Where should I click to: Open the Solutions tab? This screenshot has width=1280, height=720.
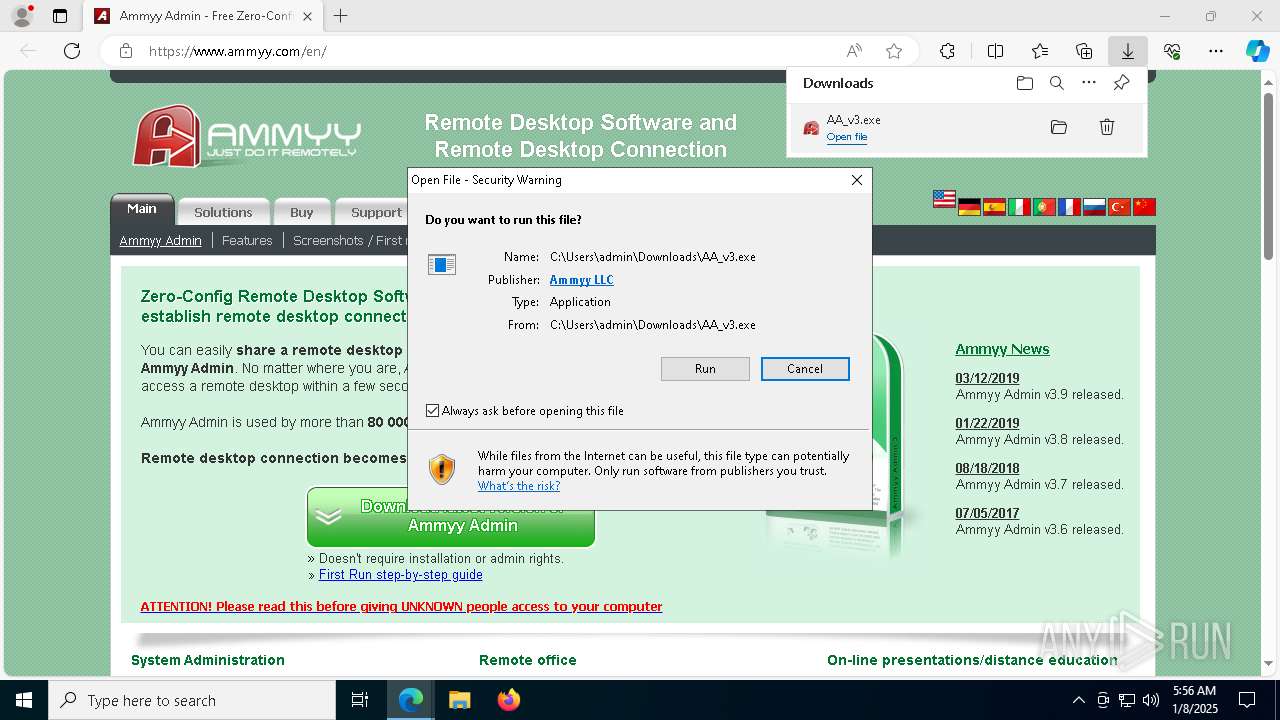coord(223,212)
